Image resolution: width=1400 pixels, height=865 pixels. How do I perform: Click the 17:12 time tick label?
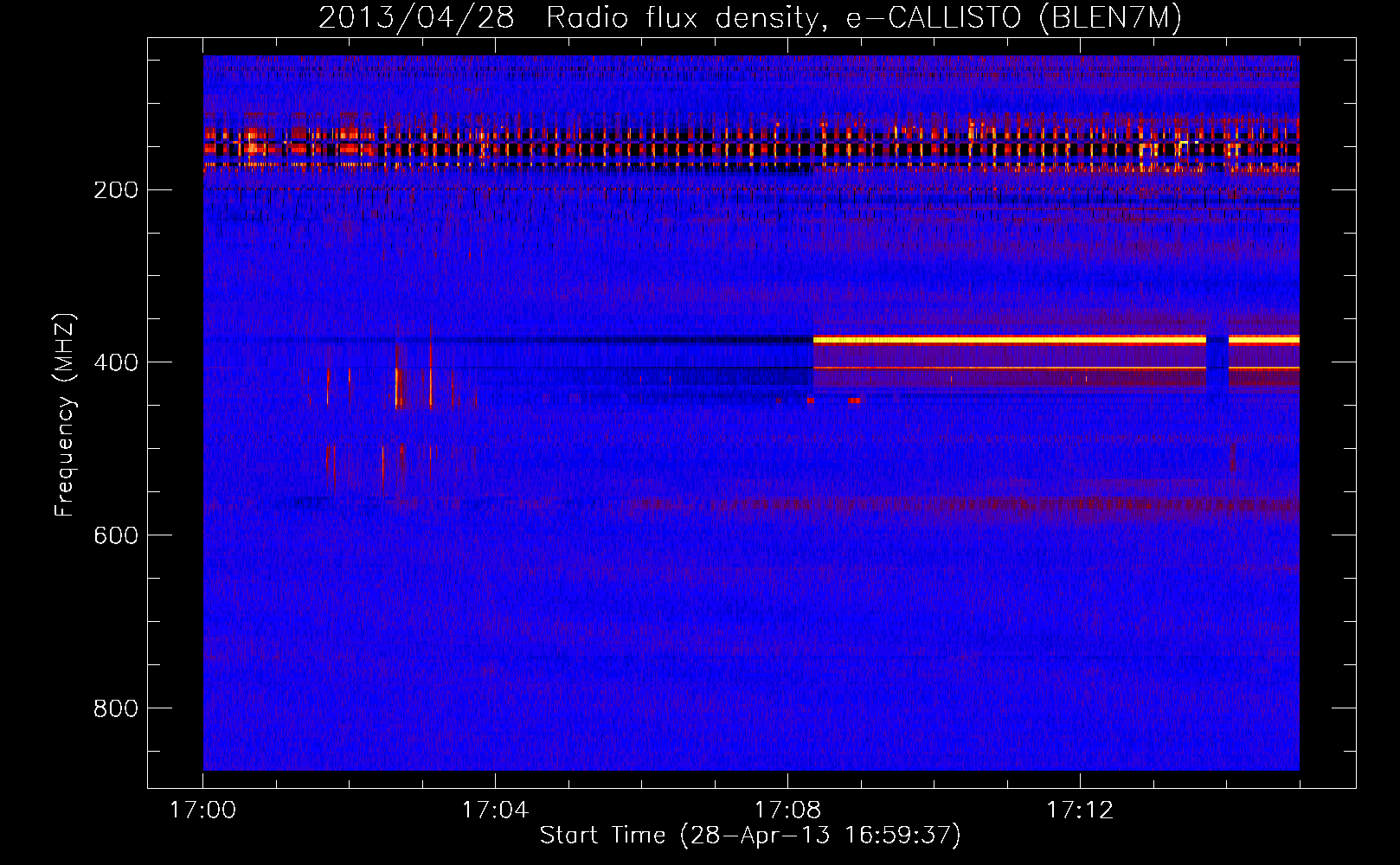tap(1080, 810)
